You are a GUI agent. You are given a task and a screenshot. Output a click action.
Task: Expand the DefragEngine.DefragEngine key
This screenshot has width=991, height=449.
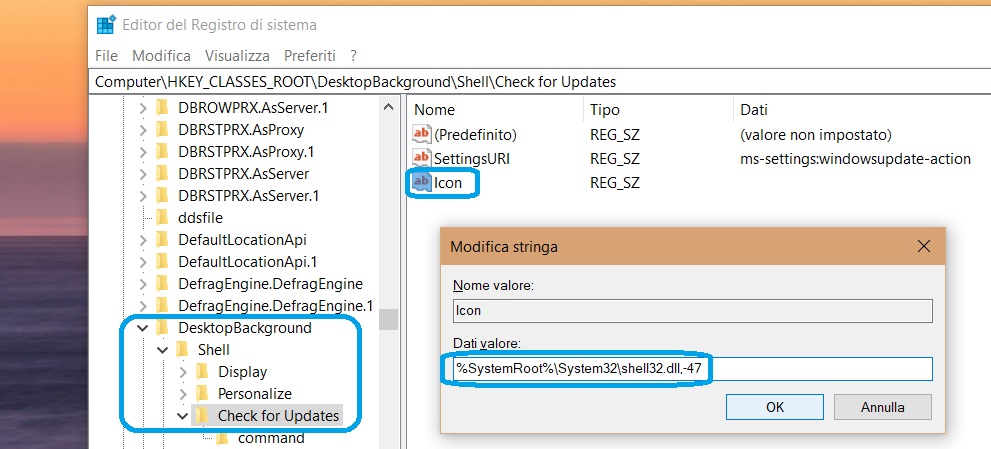coord(143,284)
